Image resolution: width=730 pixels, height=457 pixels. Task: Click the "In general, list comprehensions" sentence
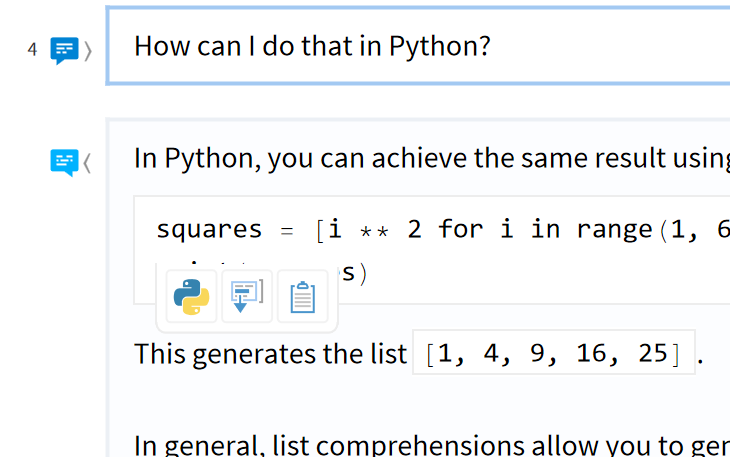coord(432,444)
